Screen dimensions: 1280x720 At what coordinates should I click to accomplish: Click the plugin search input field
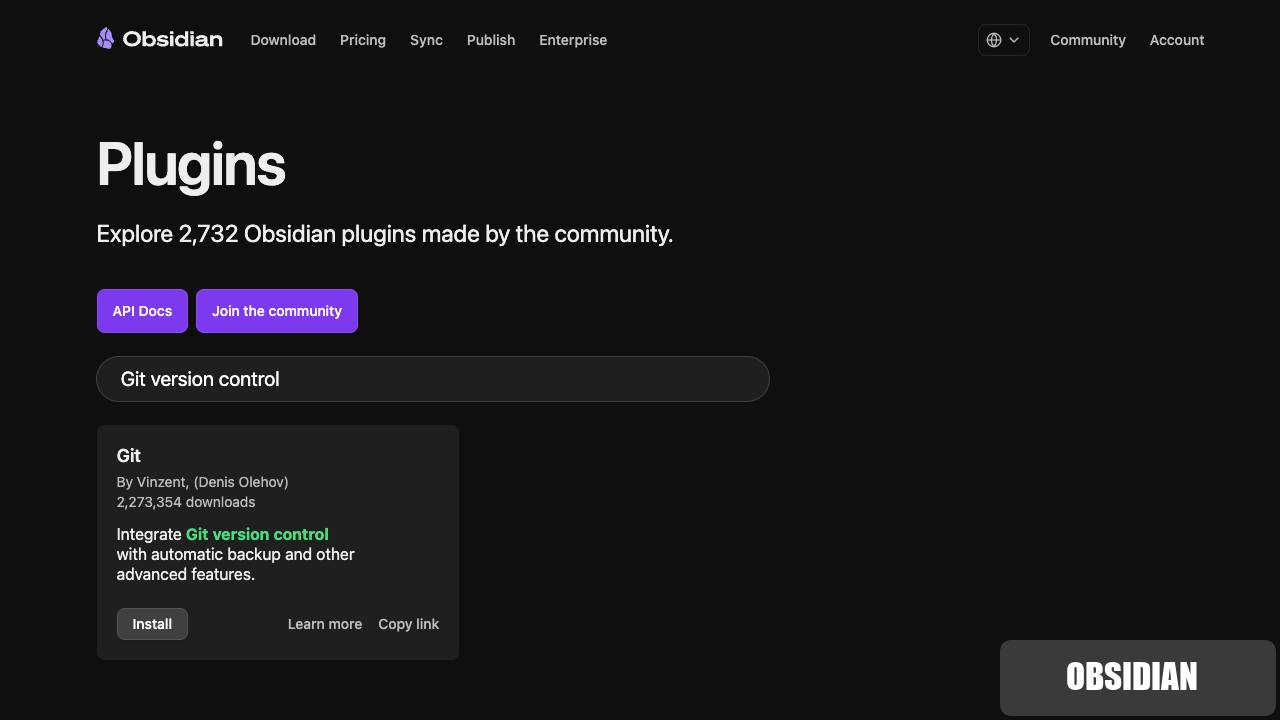pyautogui.click(x=432, y=379)
